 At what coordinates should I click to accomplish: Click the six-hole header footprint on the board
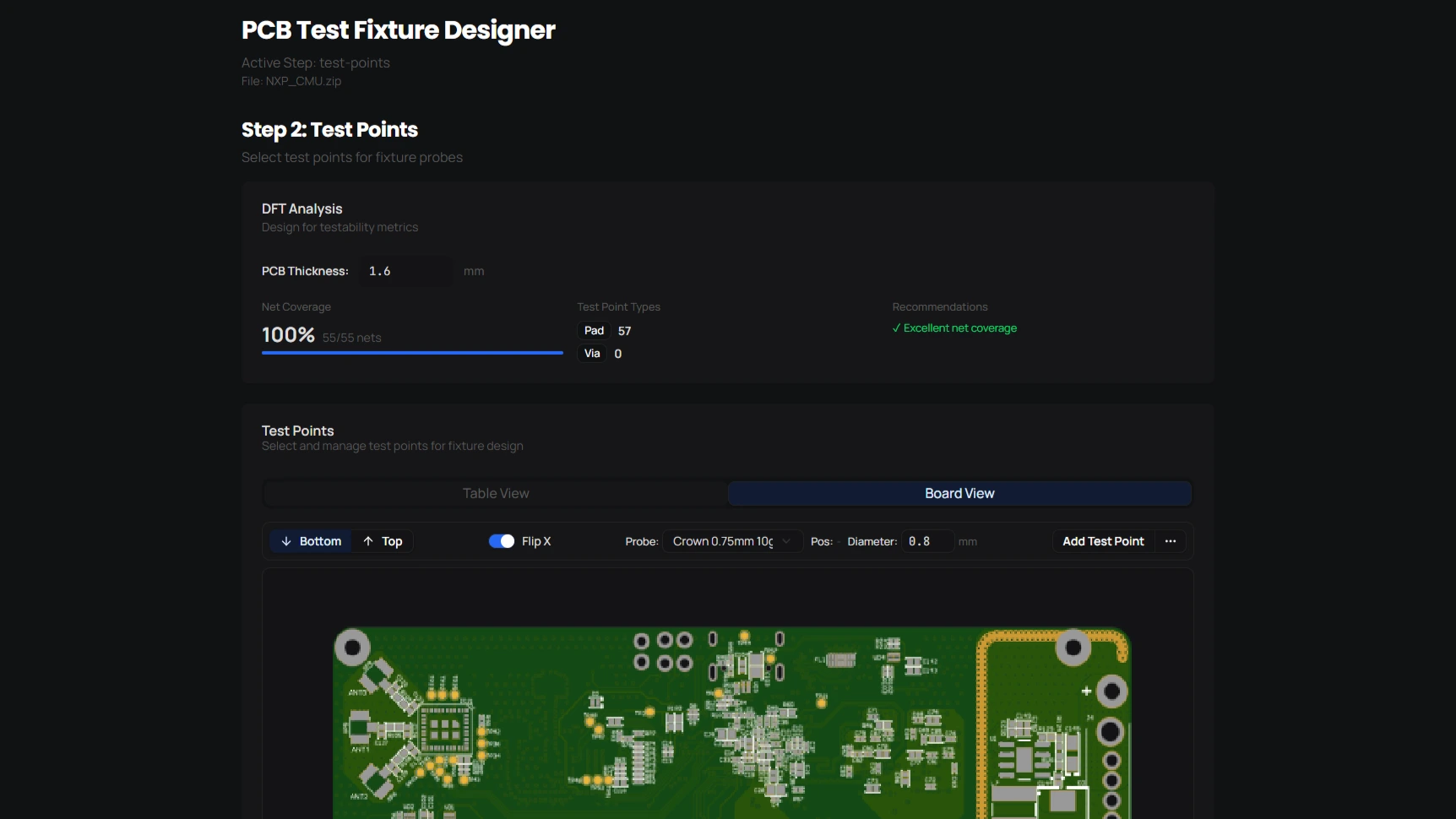[663, 652]
